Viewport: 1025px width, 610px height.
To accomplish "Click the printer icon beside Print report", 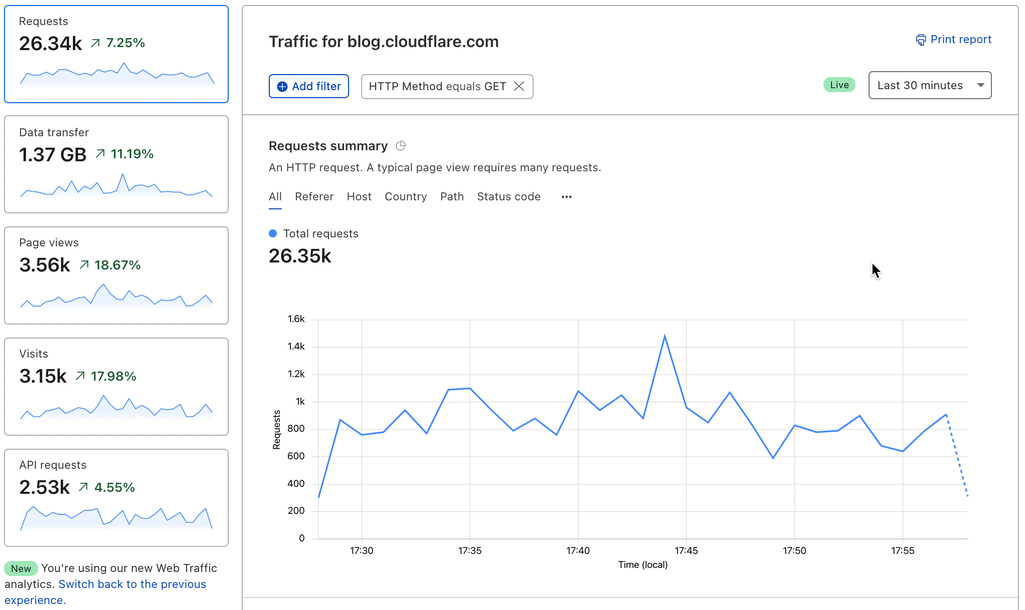I will coord(920,40).
